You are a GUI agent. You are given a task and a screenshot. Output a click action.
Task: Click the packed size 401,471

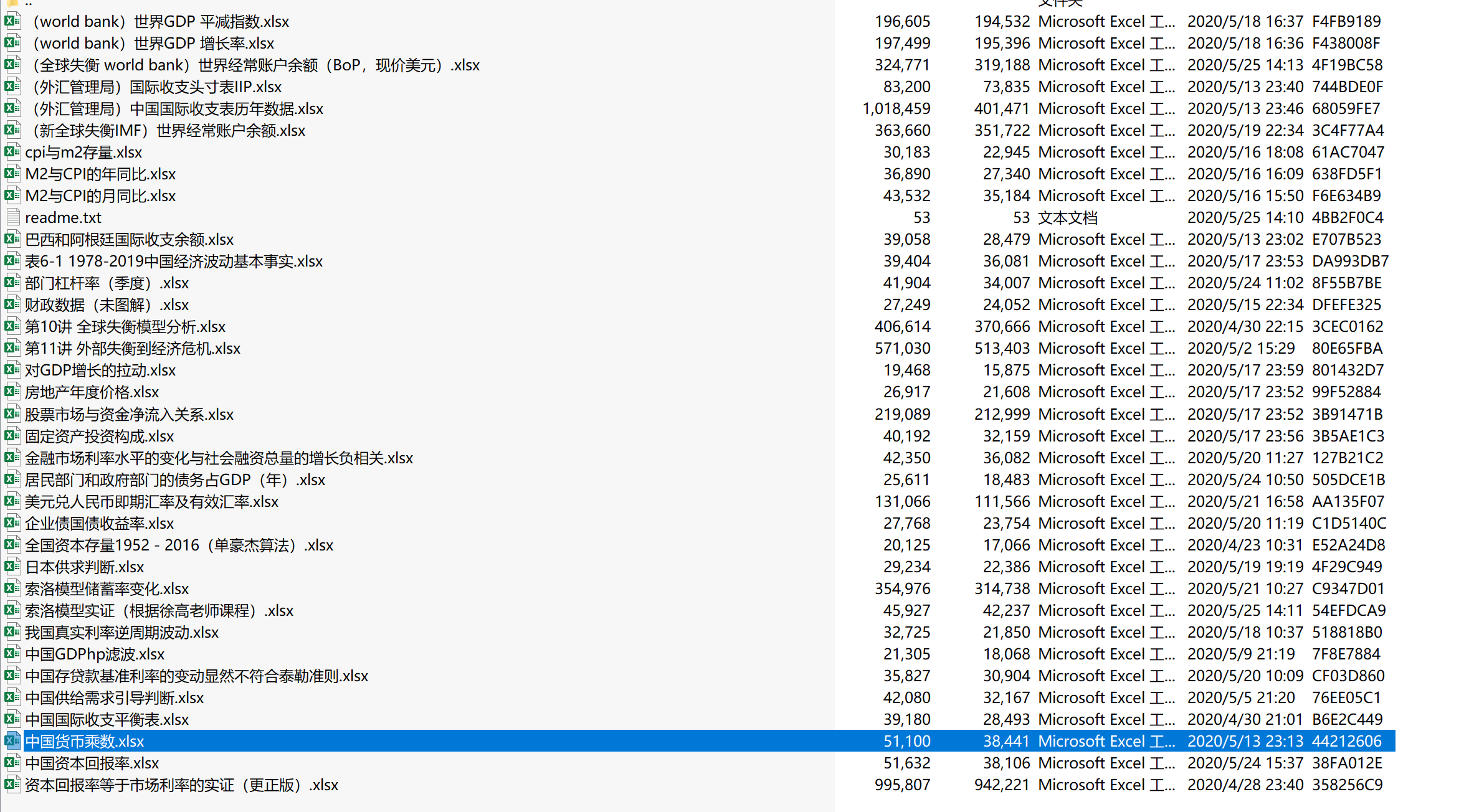tap(1002, 109)
